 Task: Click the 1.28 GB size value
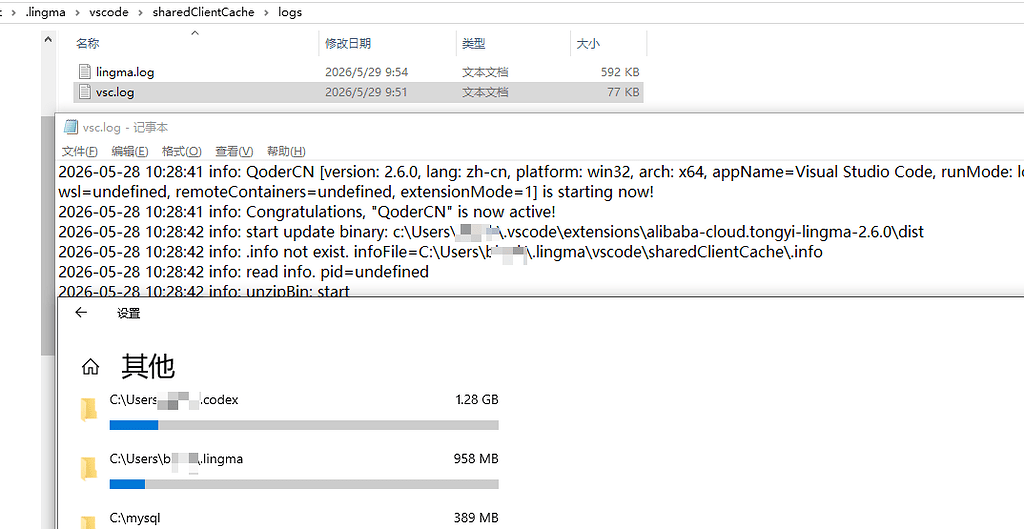(x=477, y=399)
